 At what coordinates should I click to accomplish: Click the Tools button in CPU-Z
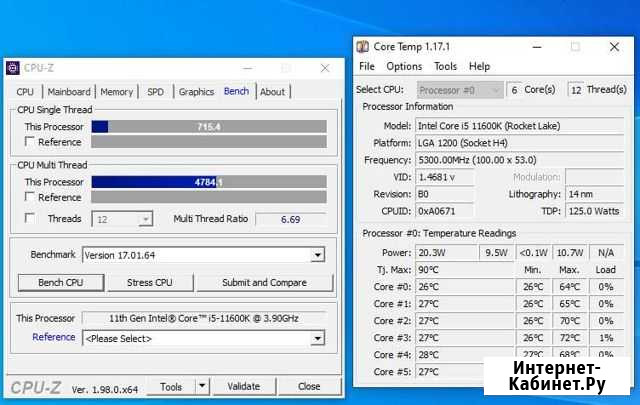[x=171, y=386]
